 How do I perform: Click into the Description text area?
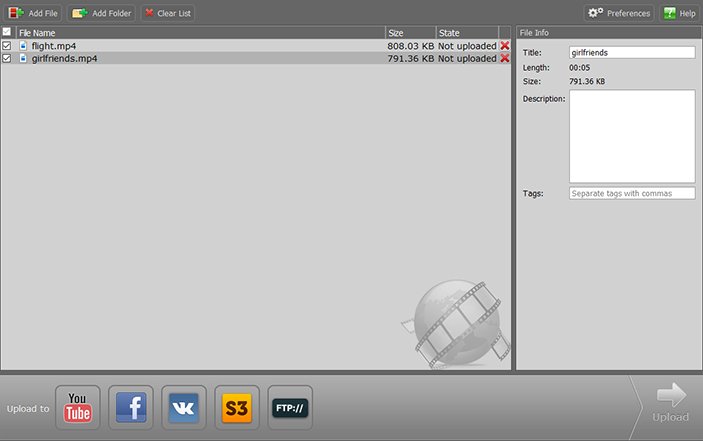pos(632,136)
